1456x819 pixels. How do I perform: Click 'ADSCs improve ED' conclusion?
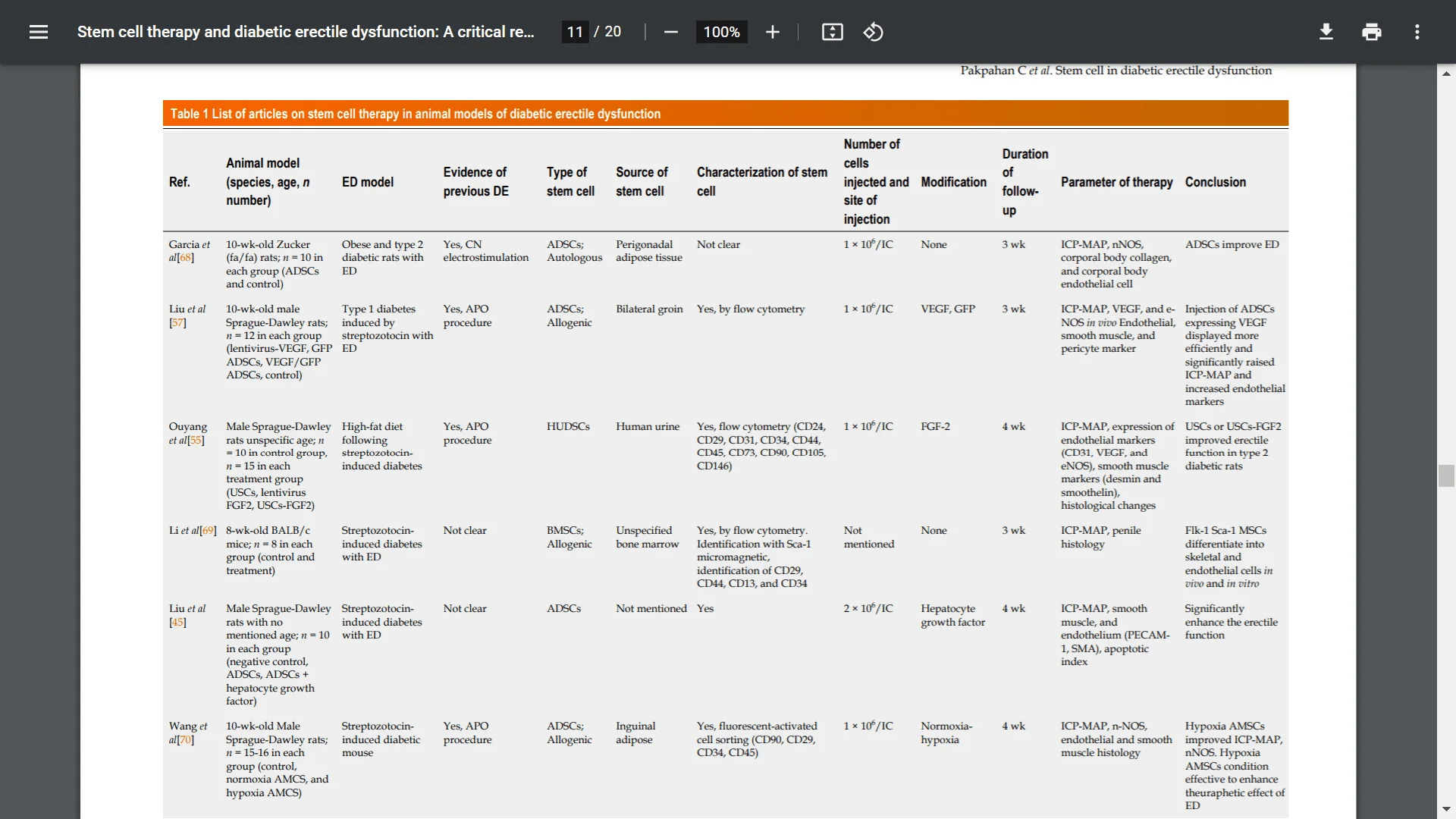click(x=1232, y=245)
